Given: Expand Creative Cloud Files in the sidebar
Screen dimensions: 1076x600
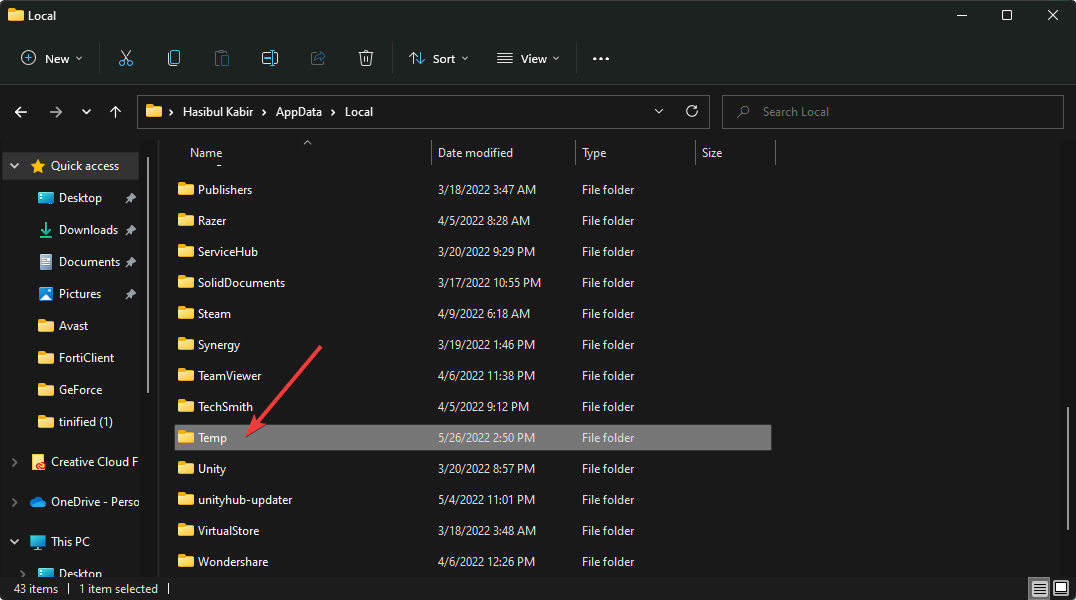Looking at the screenshot, I should 14,461.
